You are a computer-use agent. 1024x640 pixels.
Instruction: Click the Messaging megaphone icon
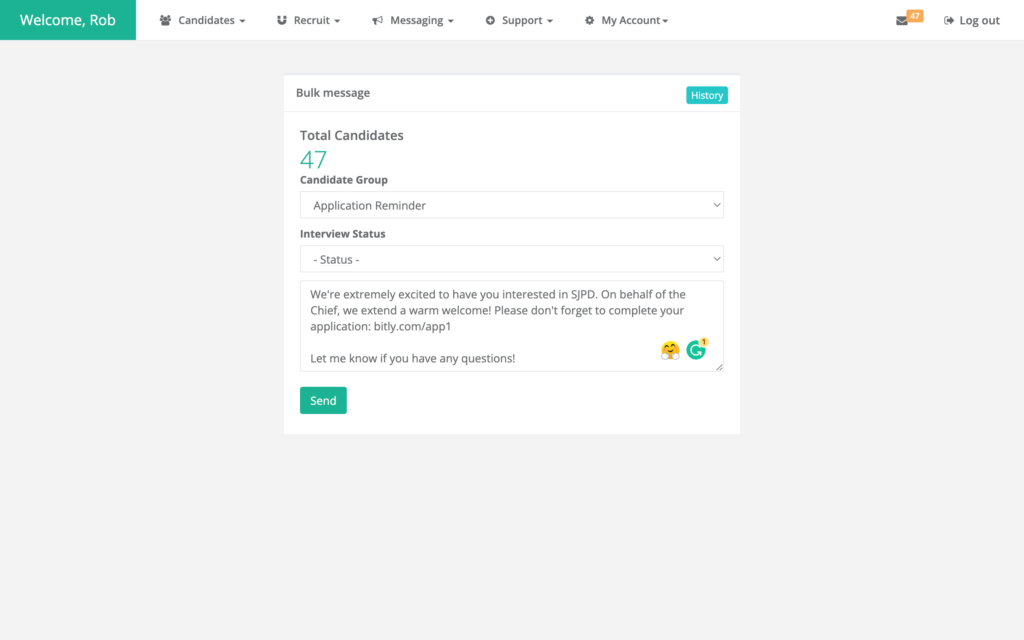[377, 20]
